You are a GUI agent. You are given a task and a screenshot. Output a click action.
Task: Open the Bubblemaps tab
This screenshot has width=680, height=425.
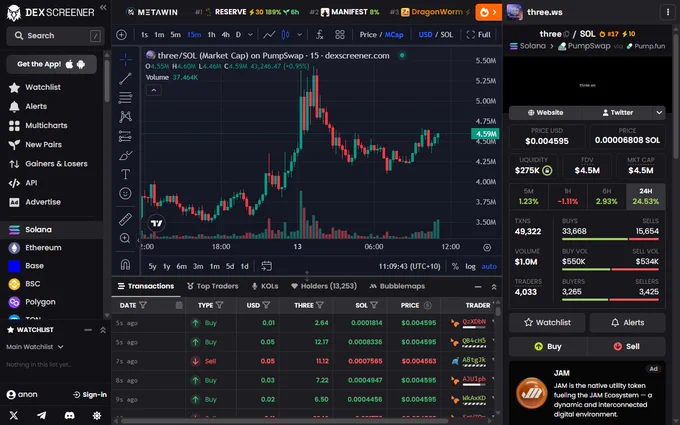pos(397,286)
